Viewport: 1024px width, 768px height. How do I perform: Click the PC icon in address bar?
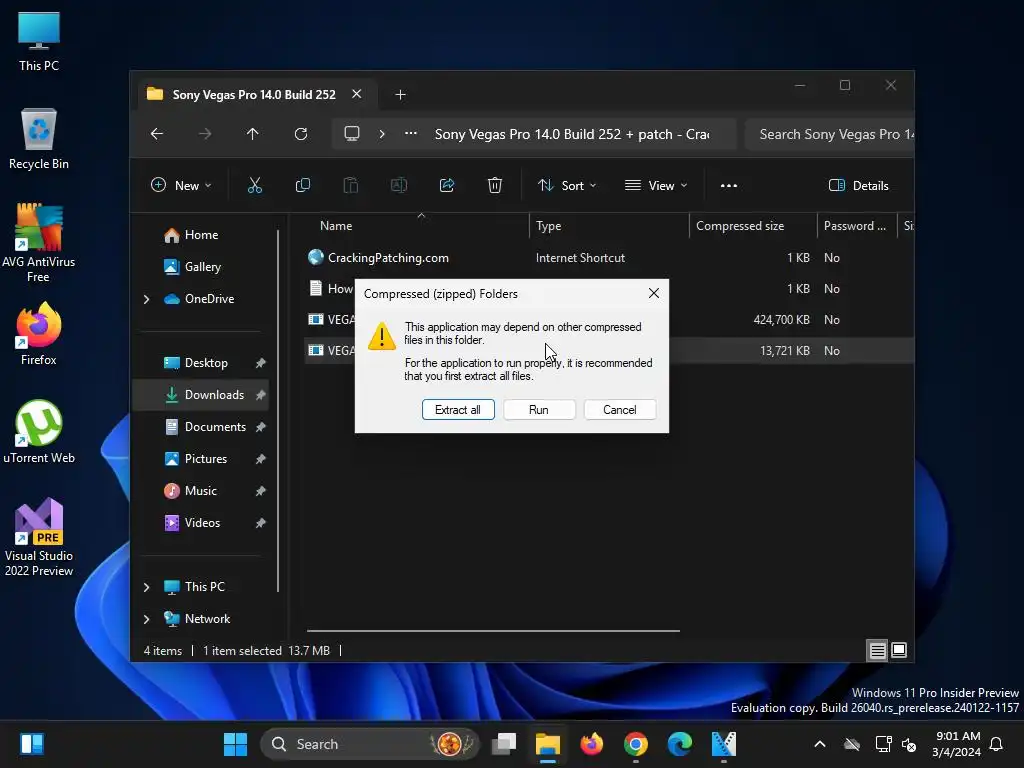[x=352, y=134]
